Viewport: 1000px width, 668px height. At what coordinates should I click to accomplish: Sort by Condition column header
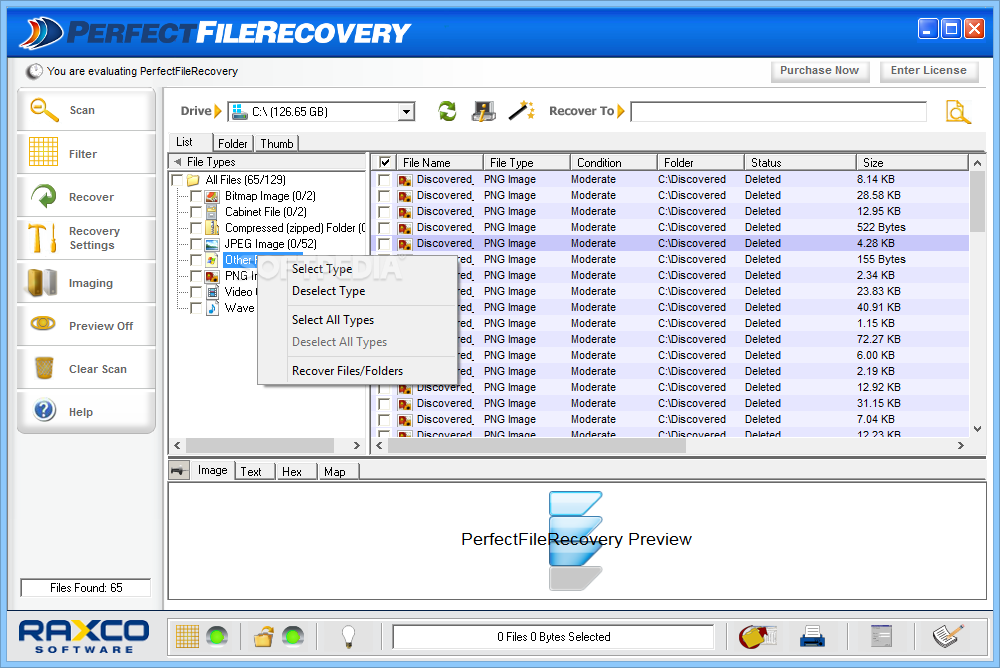point(614,163)
